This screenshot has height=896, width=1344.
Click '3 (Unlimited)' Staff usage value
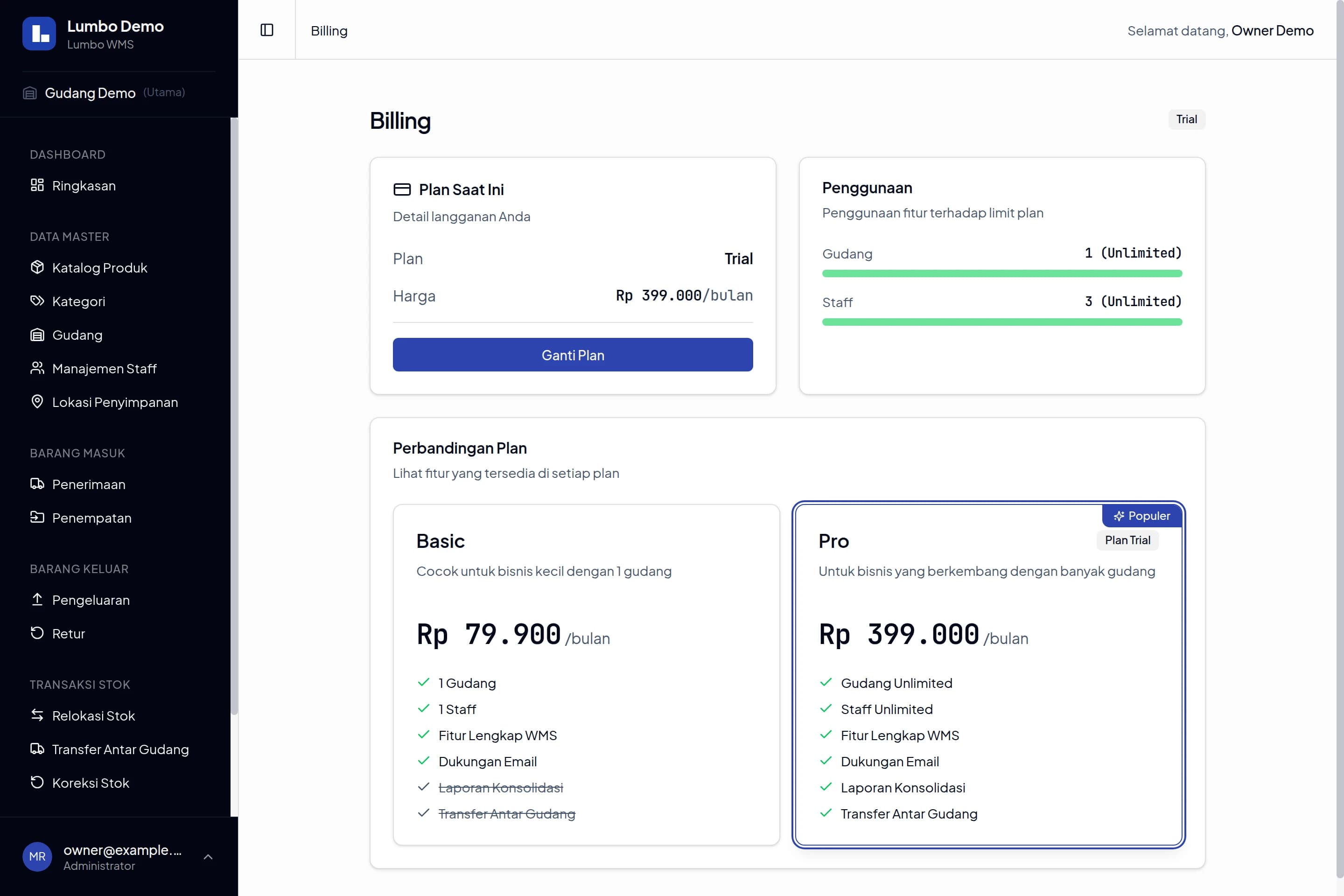click(1133, 301)
